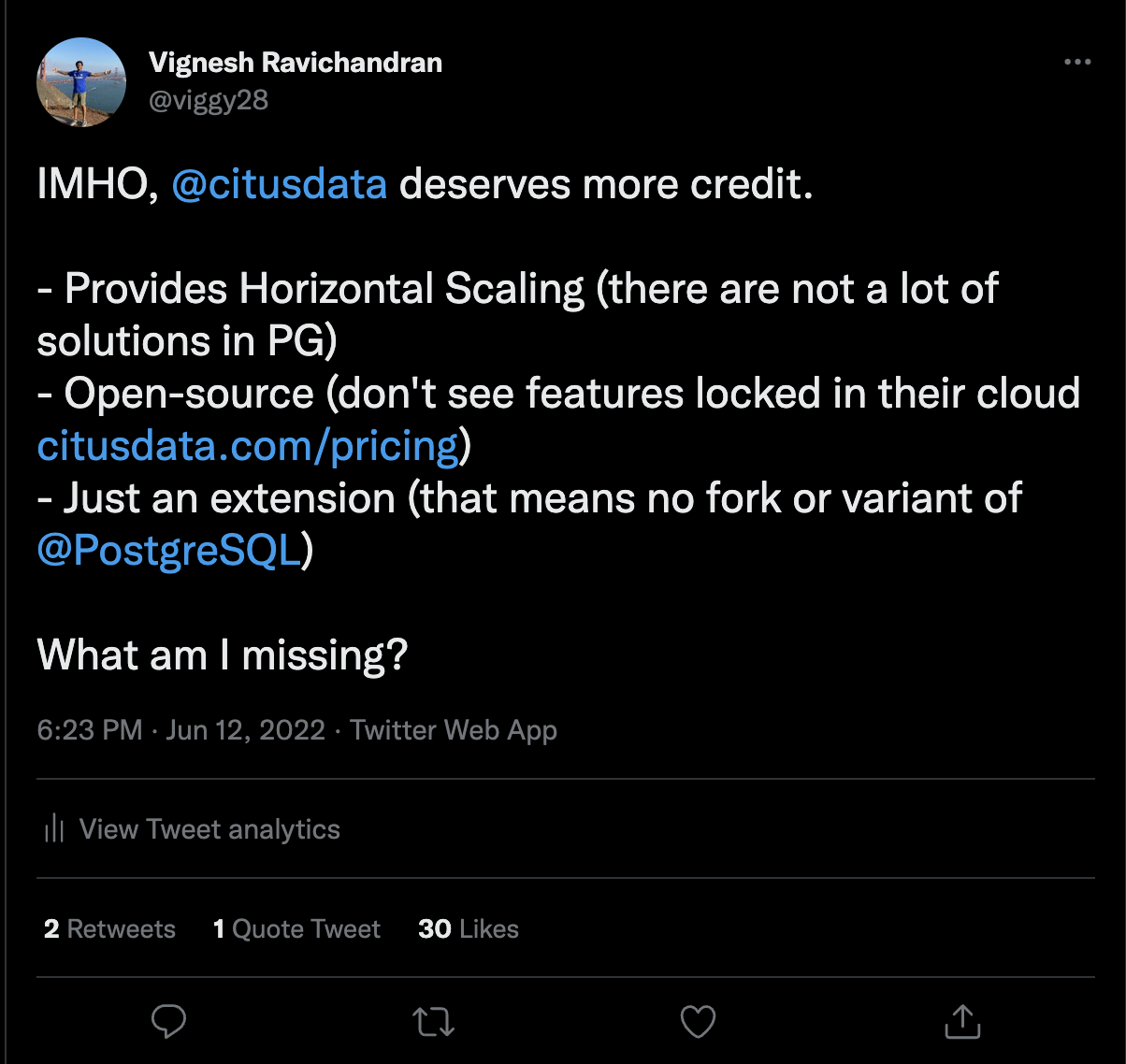Open the @viggy28 handle
This screenshot has width=1126, height=1064.
pyautogui.click(x=209, y=100)
